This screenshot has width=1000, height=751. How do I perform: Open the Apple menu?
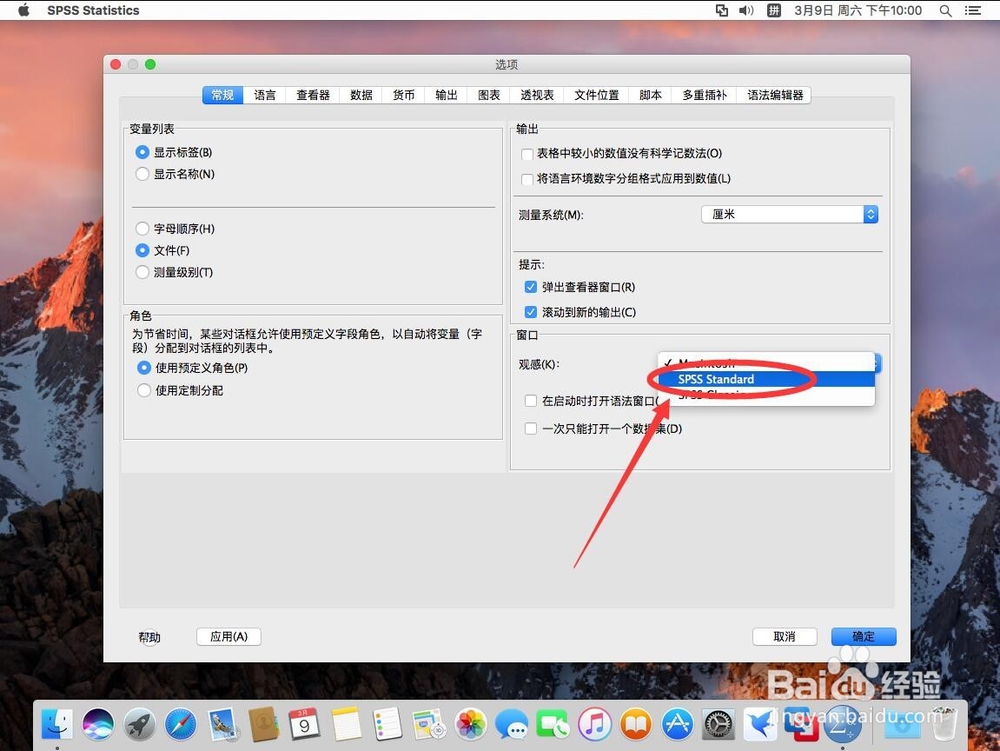(24, 10)
